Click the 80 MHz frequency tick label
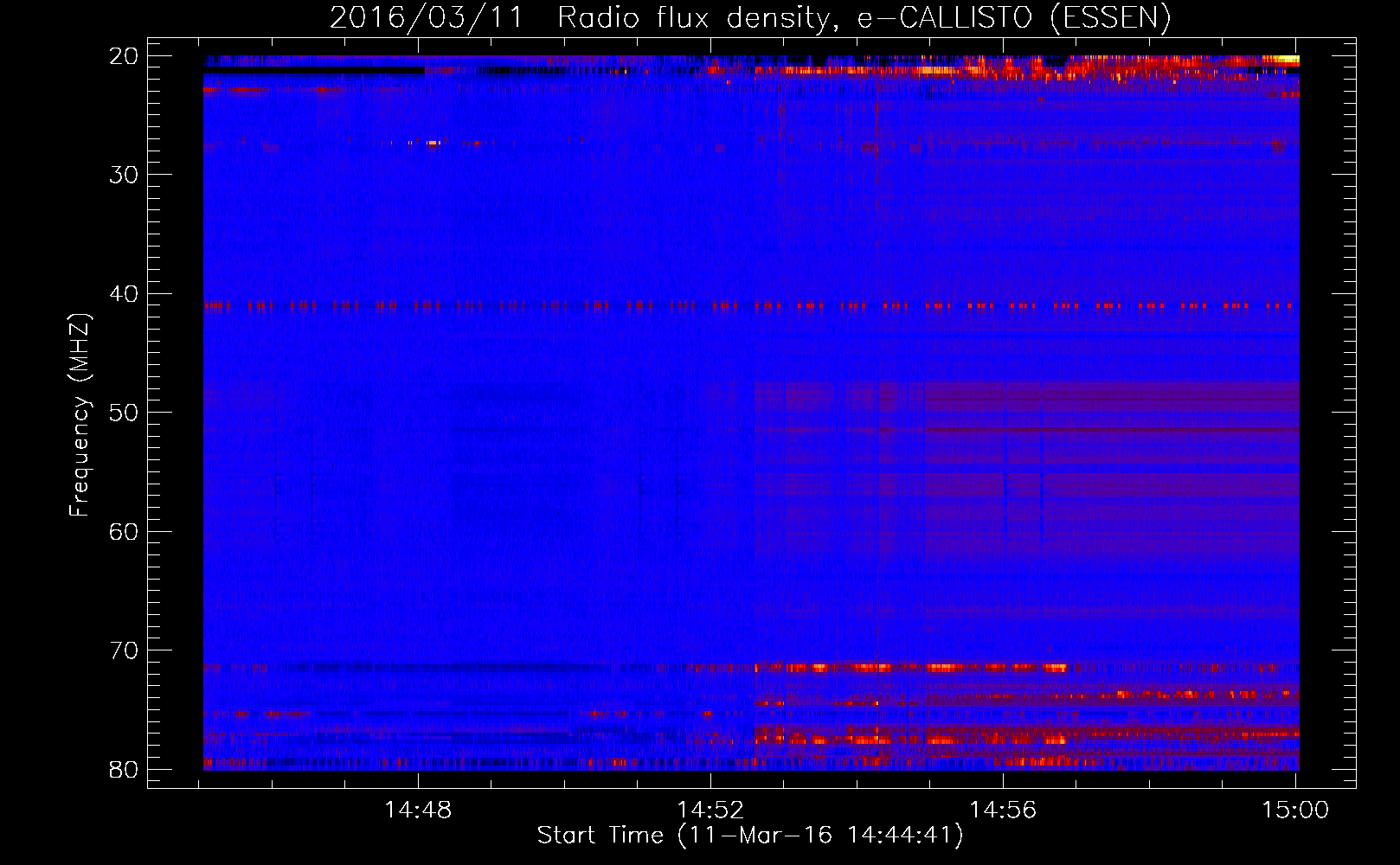This screenshot has height=865, width=1400. coord(125,770)
